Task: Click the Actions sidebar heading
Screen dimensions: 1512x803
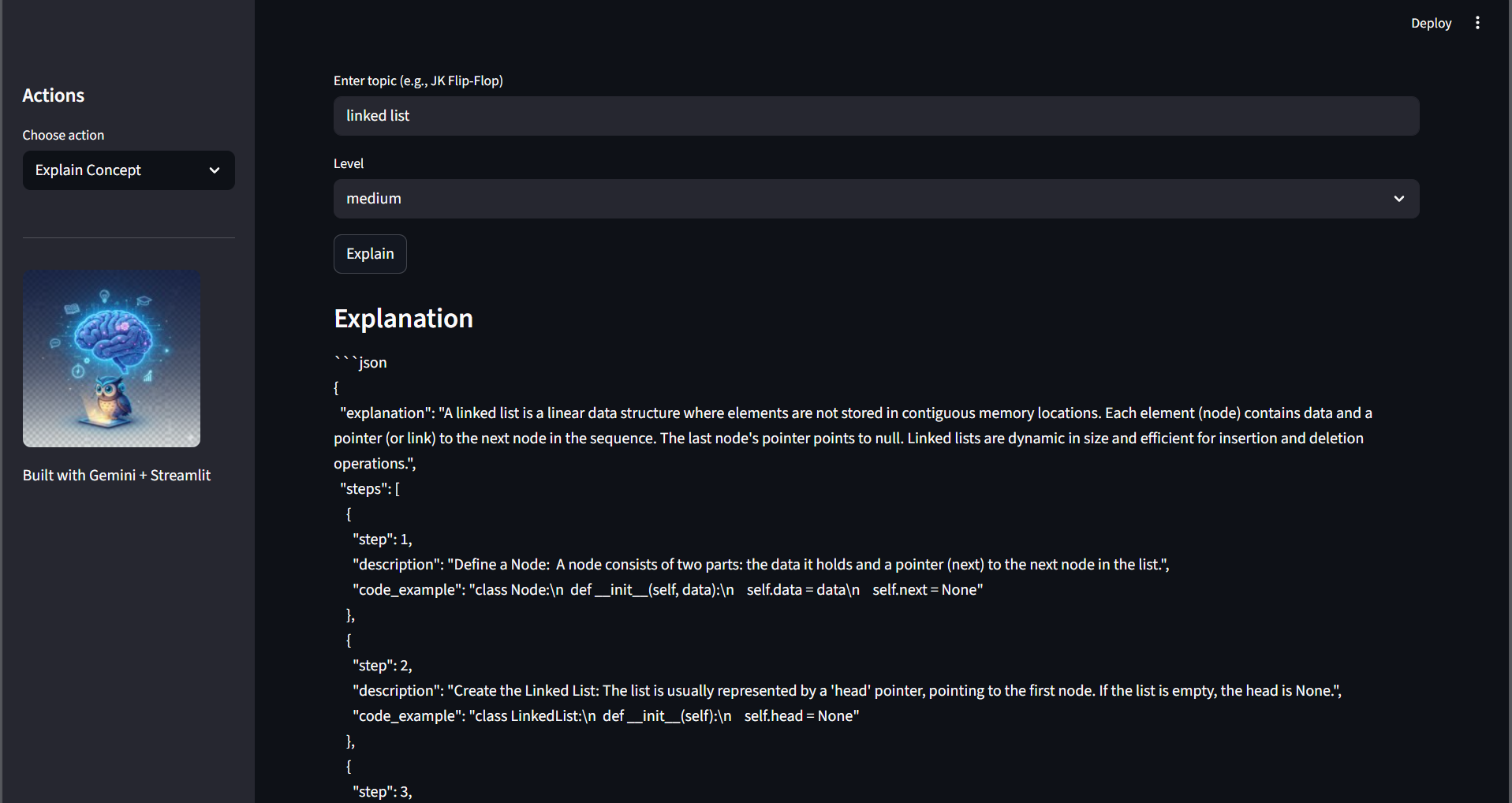Action: [53, 95]
